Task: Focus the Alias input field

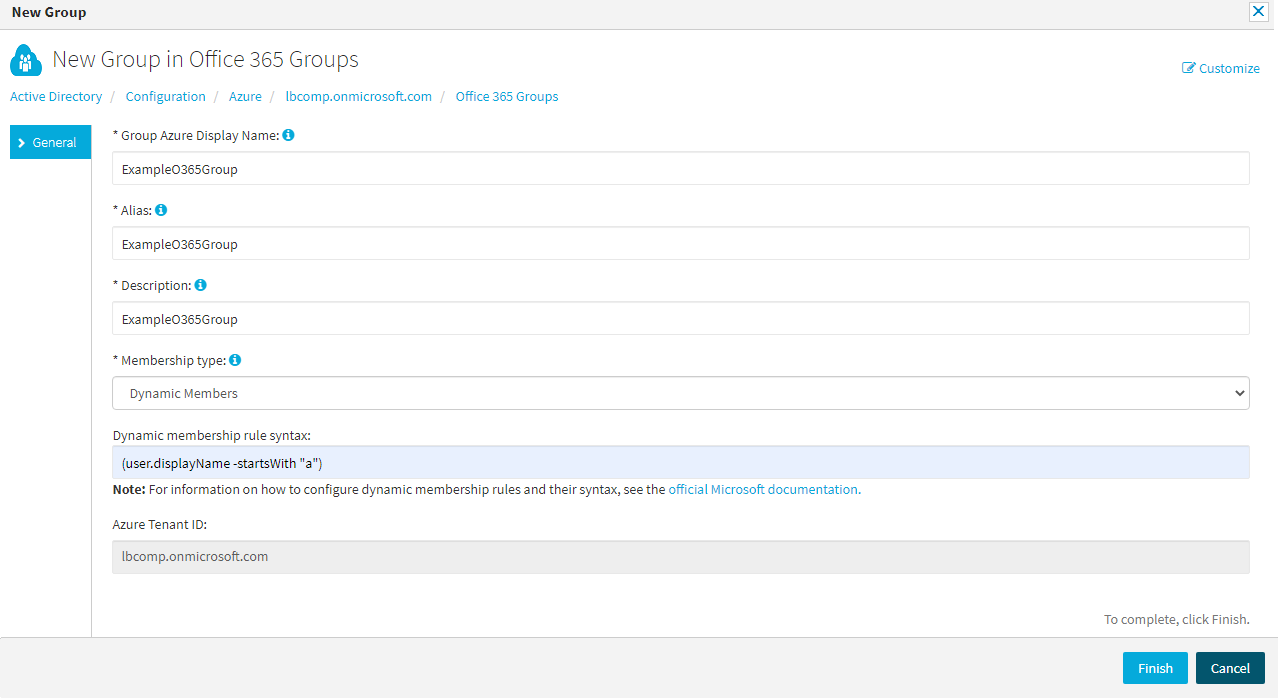Action: pos(681,243)
